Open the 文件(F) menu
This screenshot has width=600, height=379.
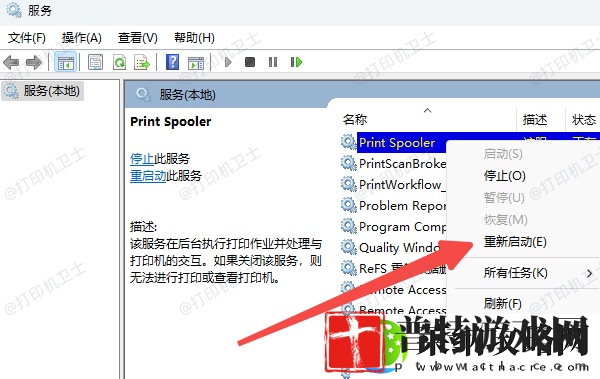point(27,38)
